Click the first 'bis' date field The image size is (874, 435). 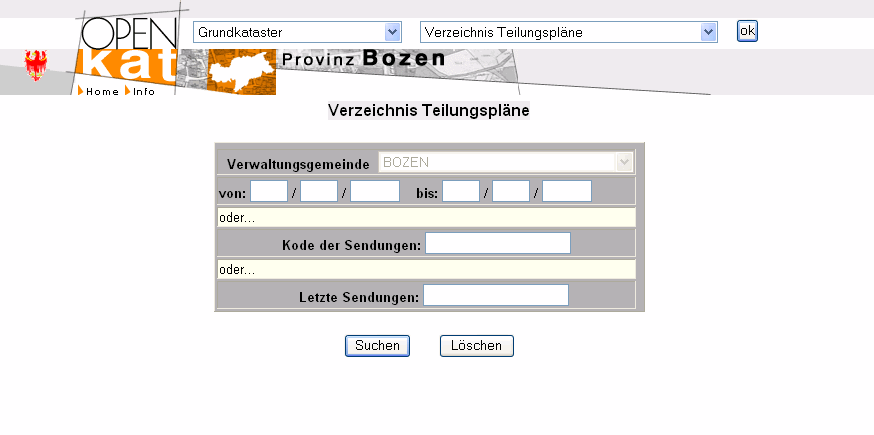coord(461,191)
